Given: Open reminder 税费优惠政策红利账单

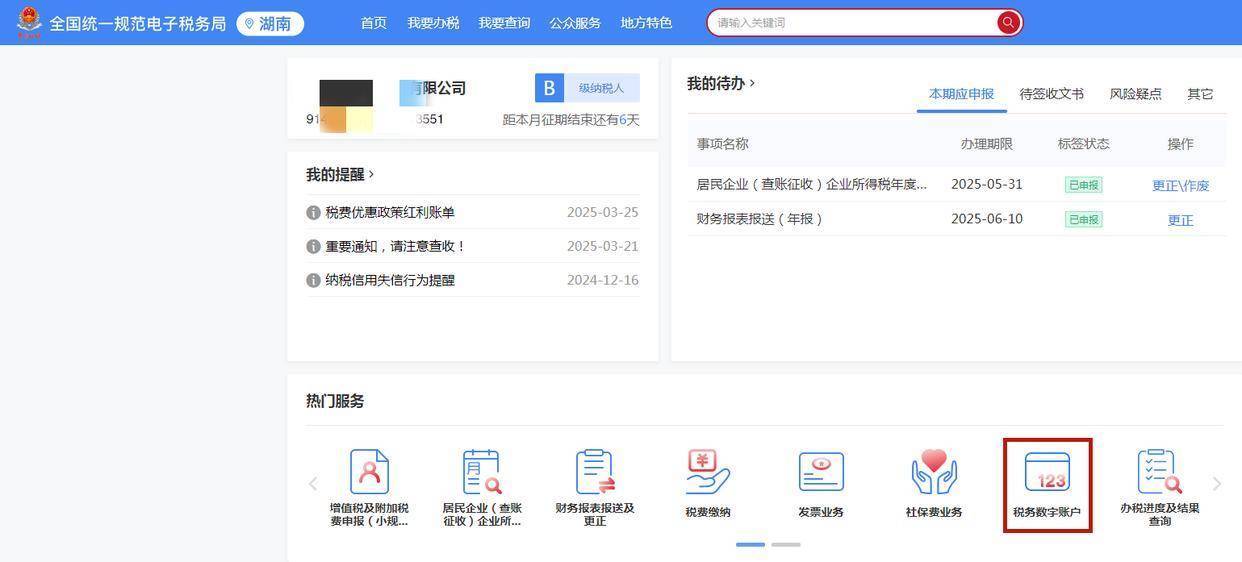Looking at the screenshot, I should click(390, 212).
